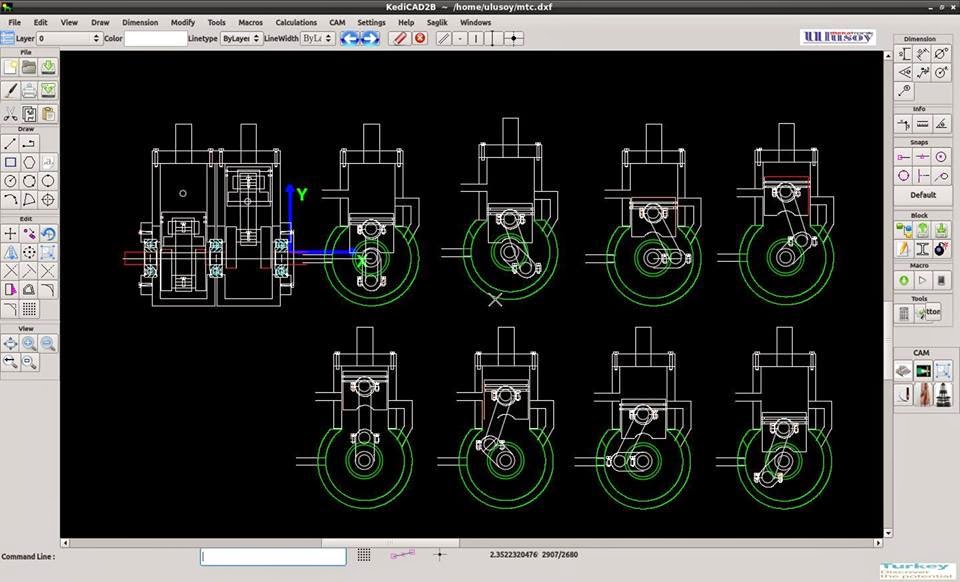Select the mirror tool in Edit
Viewport: 960px width, 582px height.
coord(10,252)
